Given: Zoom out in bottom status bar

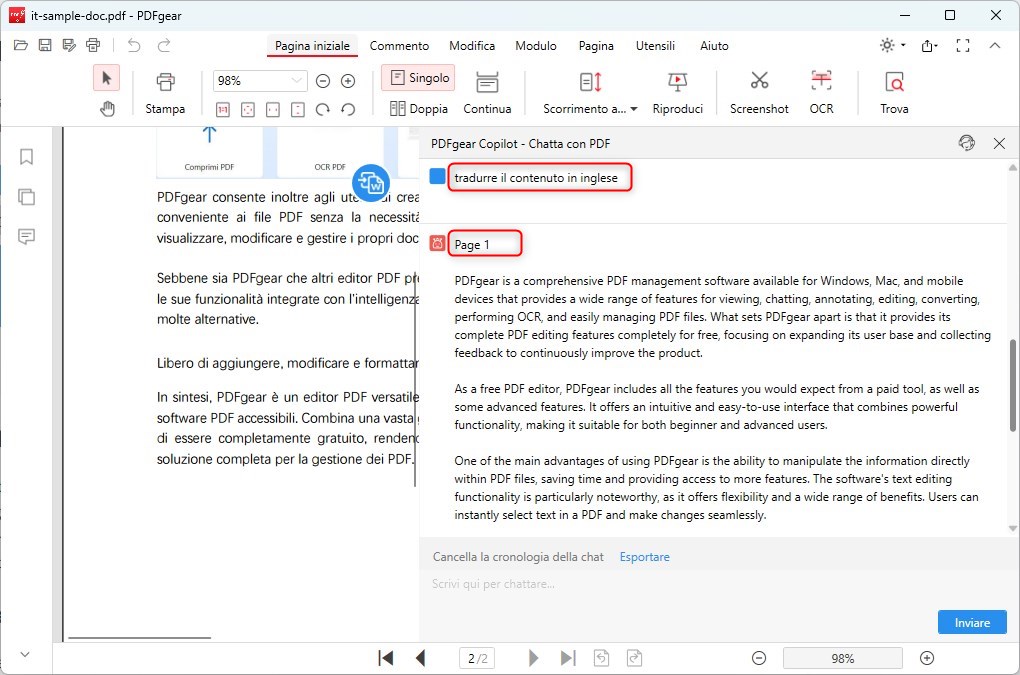Looking at the screenshot, I should [x=758, y=658].
